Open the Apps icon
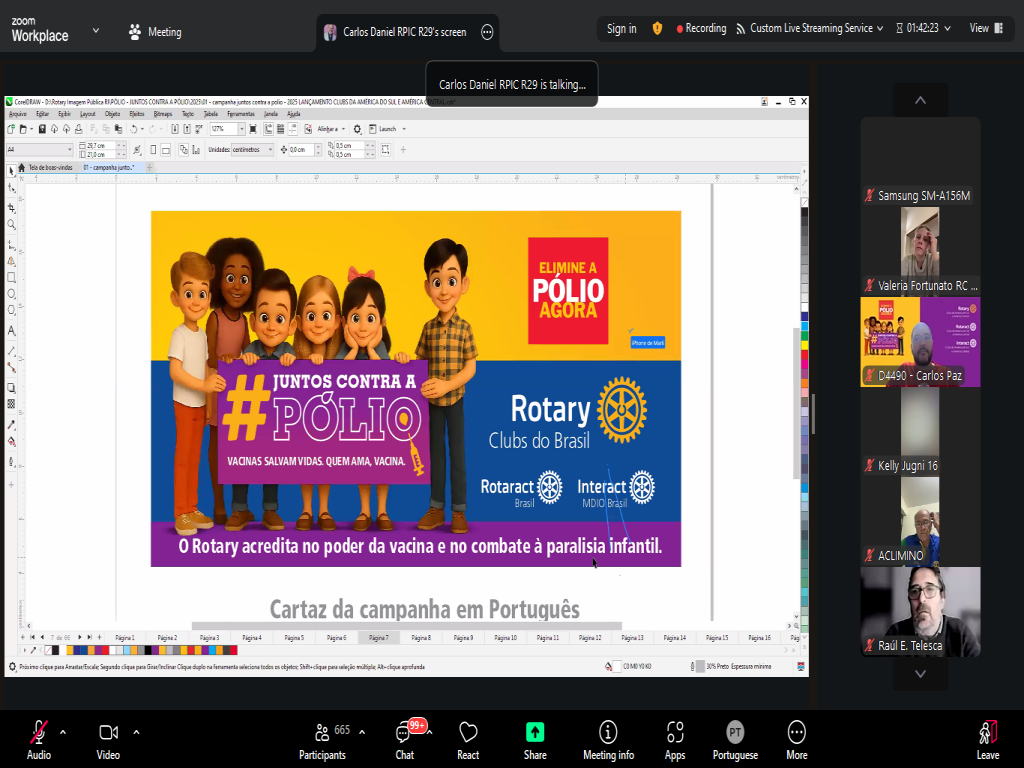 pos(675,738)
